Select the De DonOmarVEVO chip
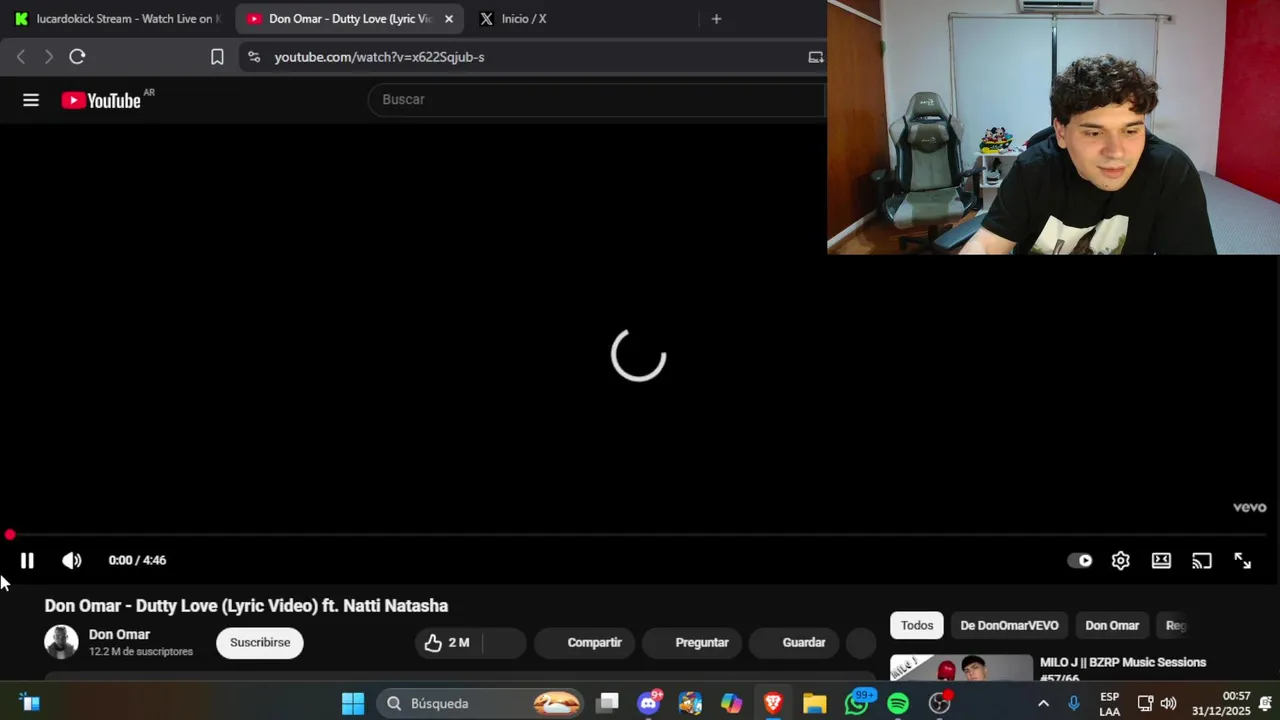Viewport: 1280px width, 720px height. tap(1009, 626)
